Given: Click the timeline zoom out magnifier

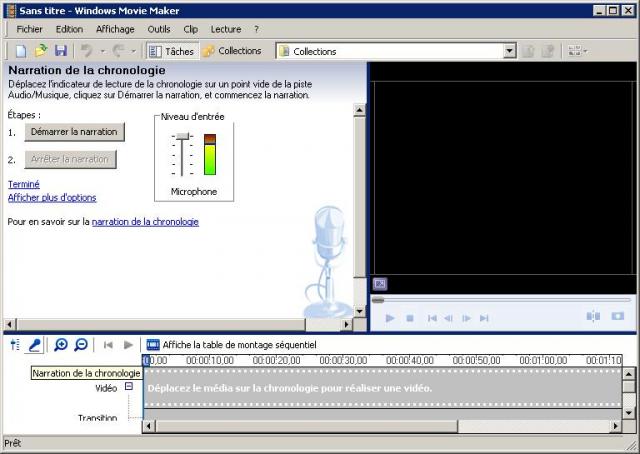Looking at the screenshot, I should coord(81,345).
